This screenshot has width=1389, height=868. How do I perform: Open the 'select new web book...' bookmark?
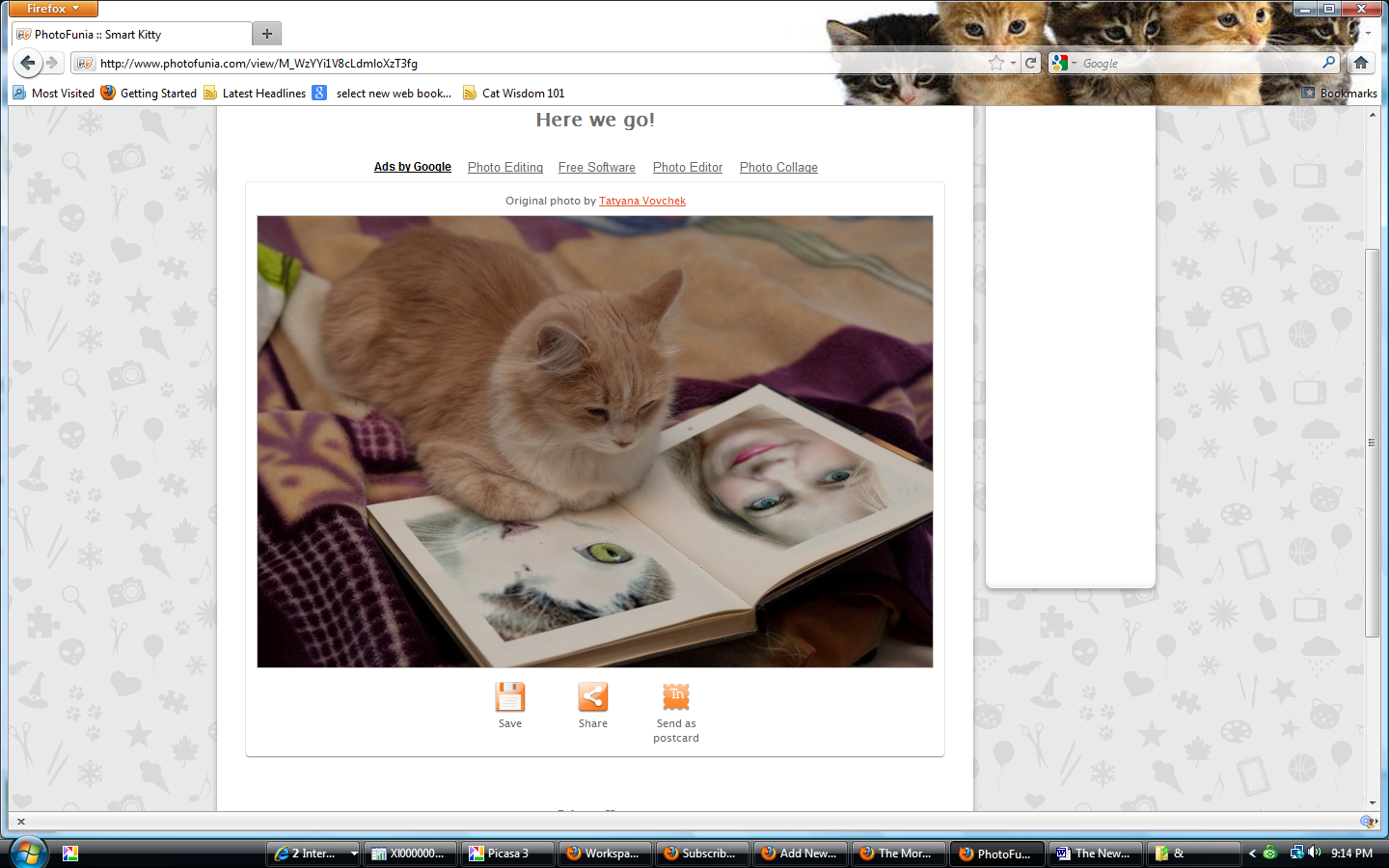coord(382,94)
